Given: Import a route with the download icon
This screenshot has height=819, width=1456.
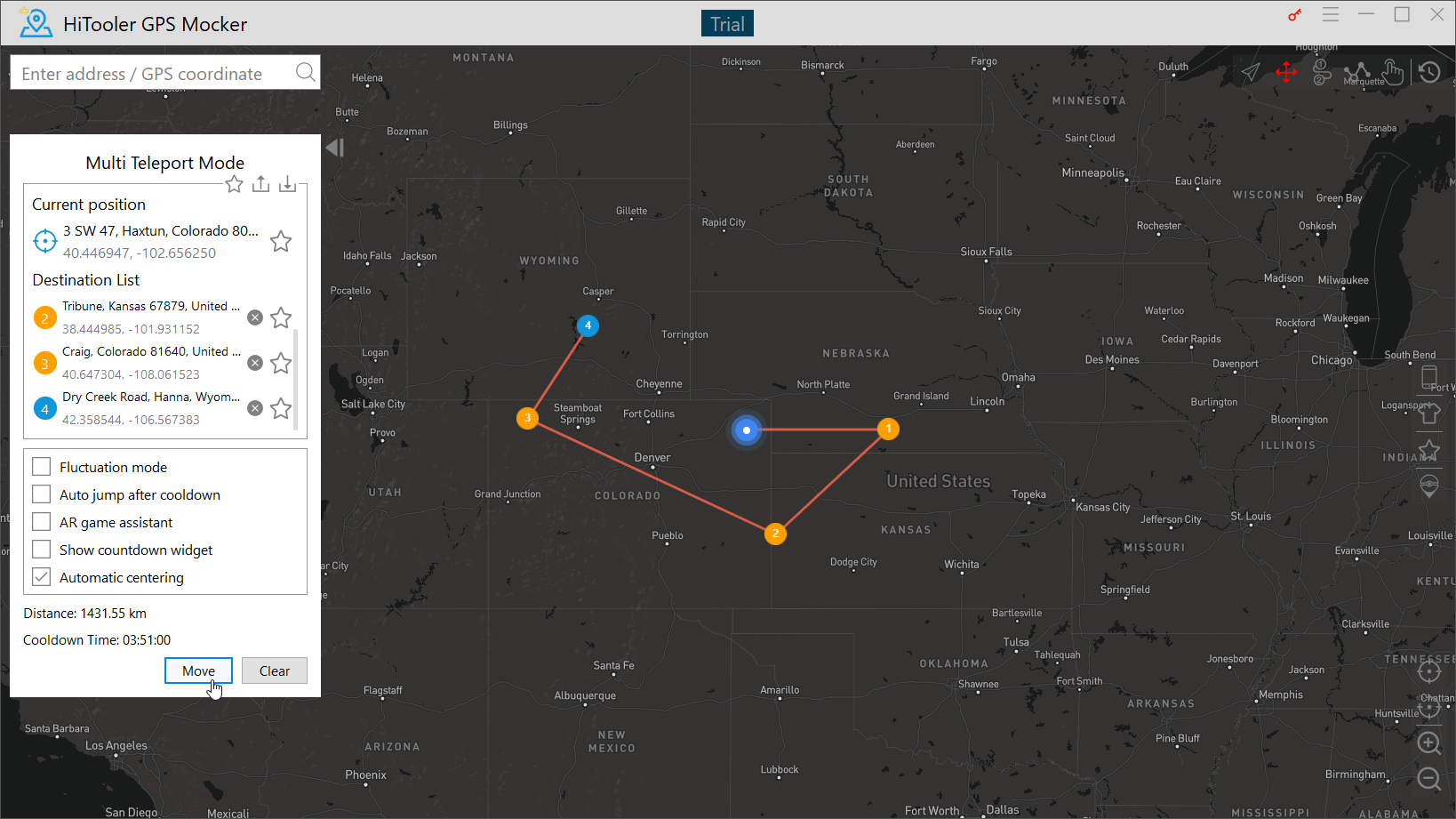Looking at the screenshot, I should [x=287, y=184].
